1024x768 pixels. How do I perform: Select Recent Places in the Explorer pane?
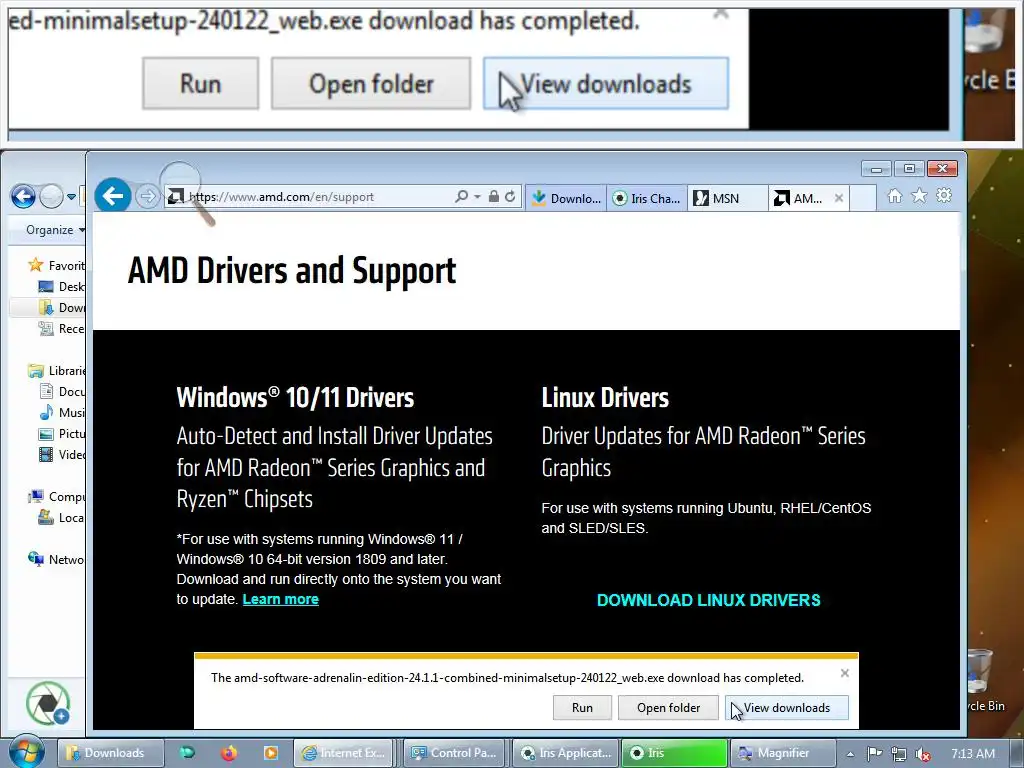tap(61, 328)
